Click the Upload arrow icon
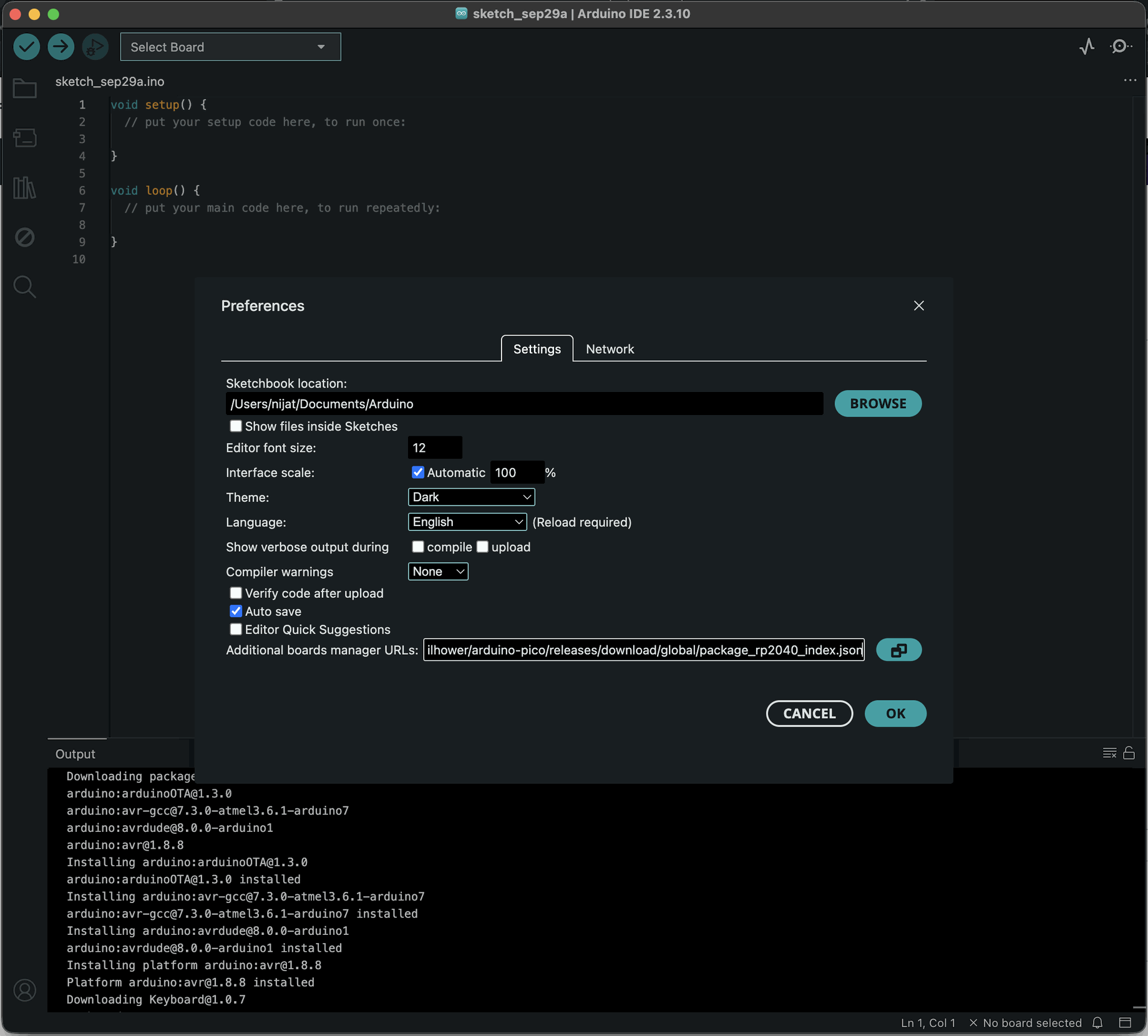The width and height of the screenshot is (1148, 1036). tap(61, 47)
